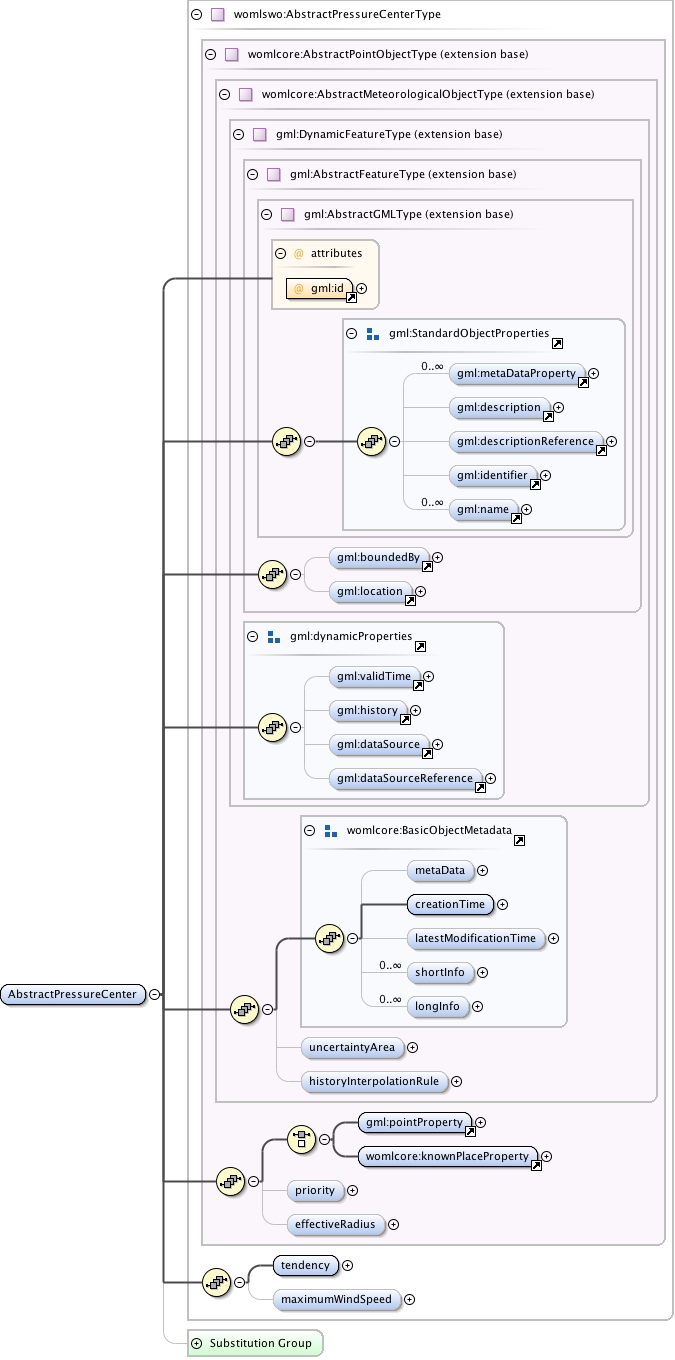Select latestModificationTime element
Image resolution: width=675 pixels, height=1360 pixels.
(x=474, y=939)
